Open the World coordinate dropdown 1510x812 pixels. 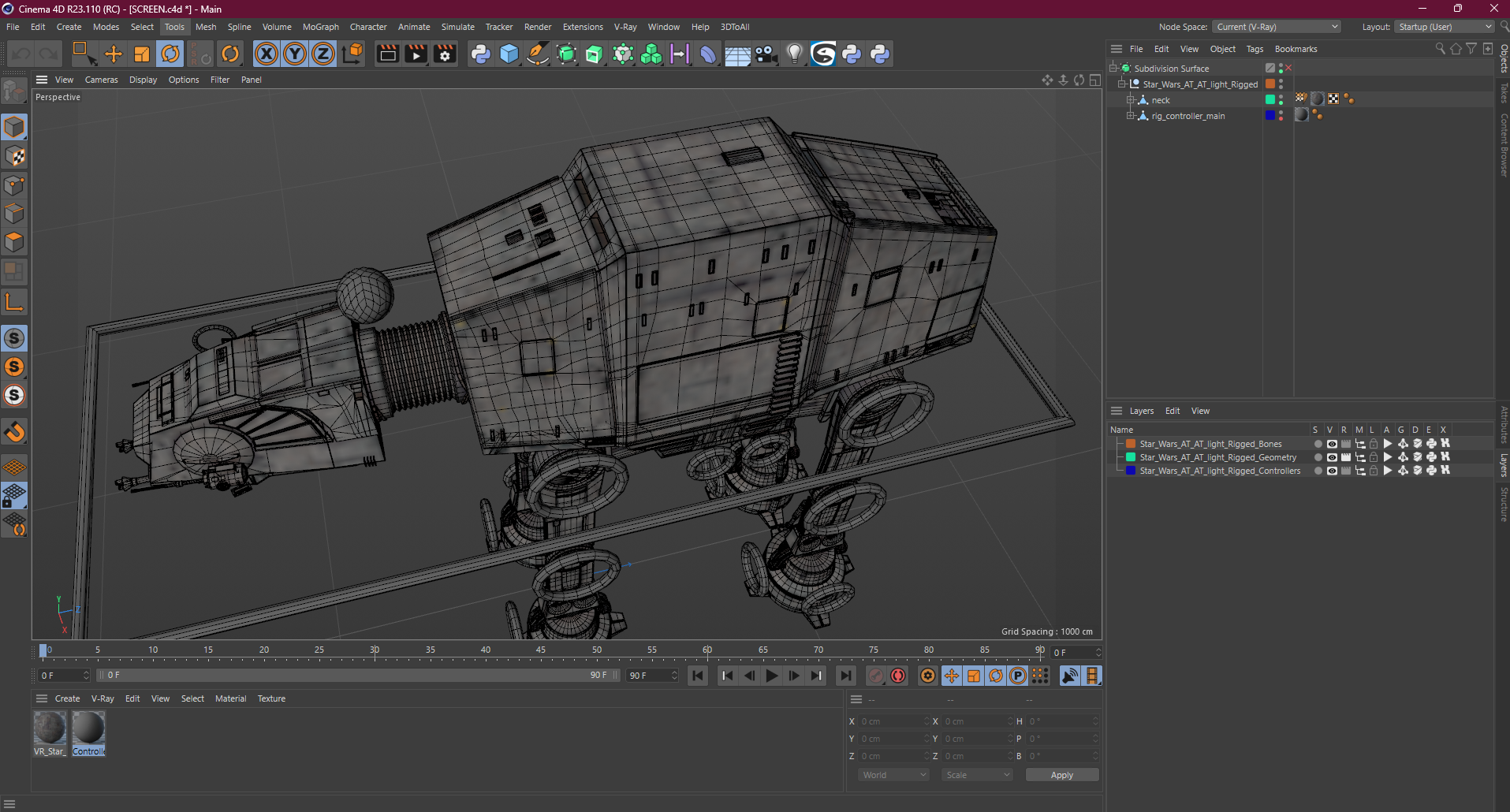(x=894, y=775)
